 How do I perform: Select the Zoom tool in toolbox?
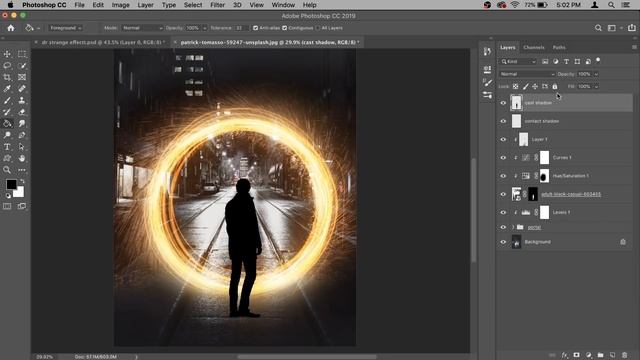(x=7, y=170)
